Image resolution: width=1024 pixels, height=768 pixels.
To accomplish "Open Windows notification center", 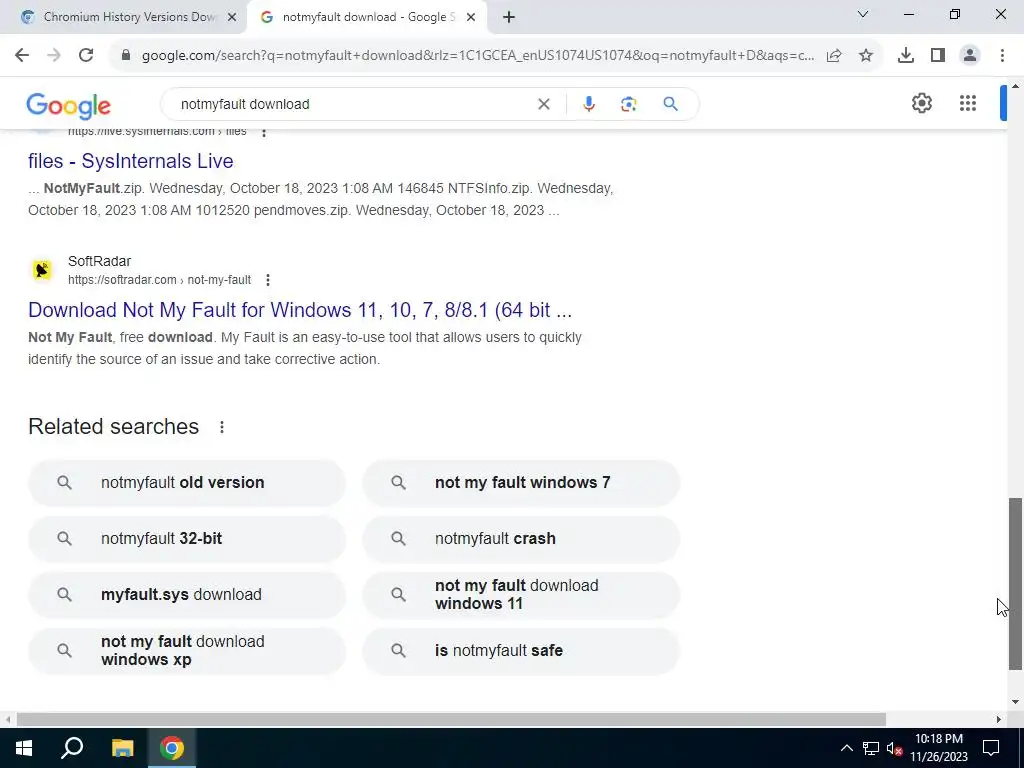I will (x=991, y=748).
